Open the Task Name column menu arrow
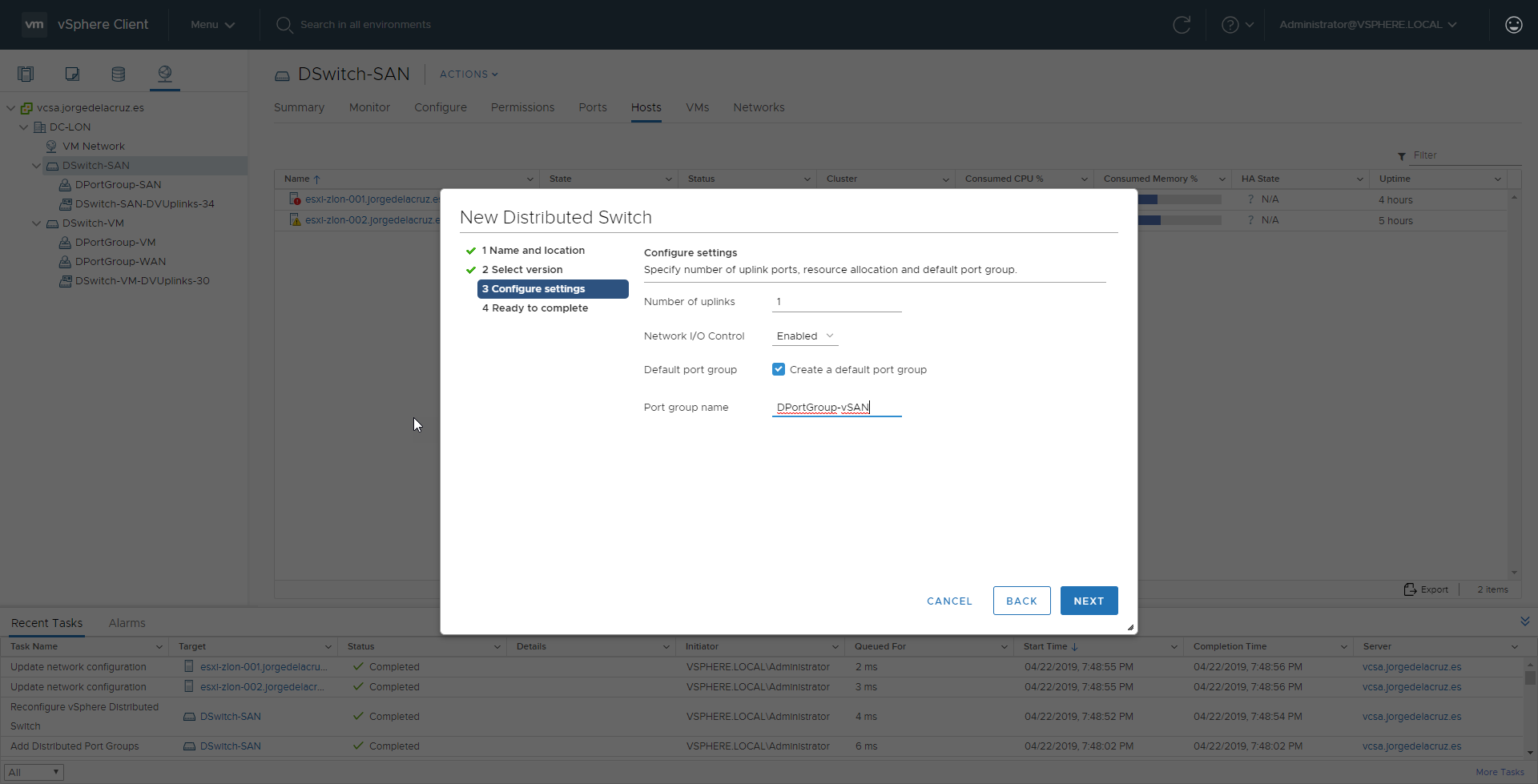This screenshot has height=784, width=1538. (159, 647)
